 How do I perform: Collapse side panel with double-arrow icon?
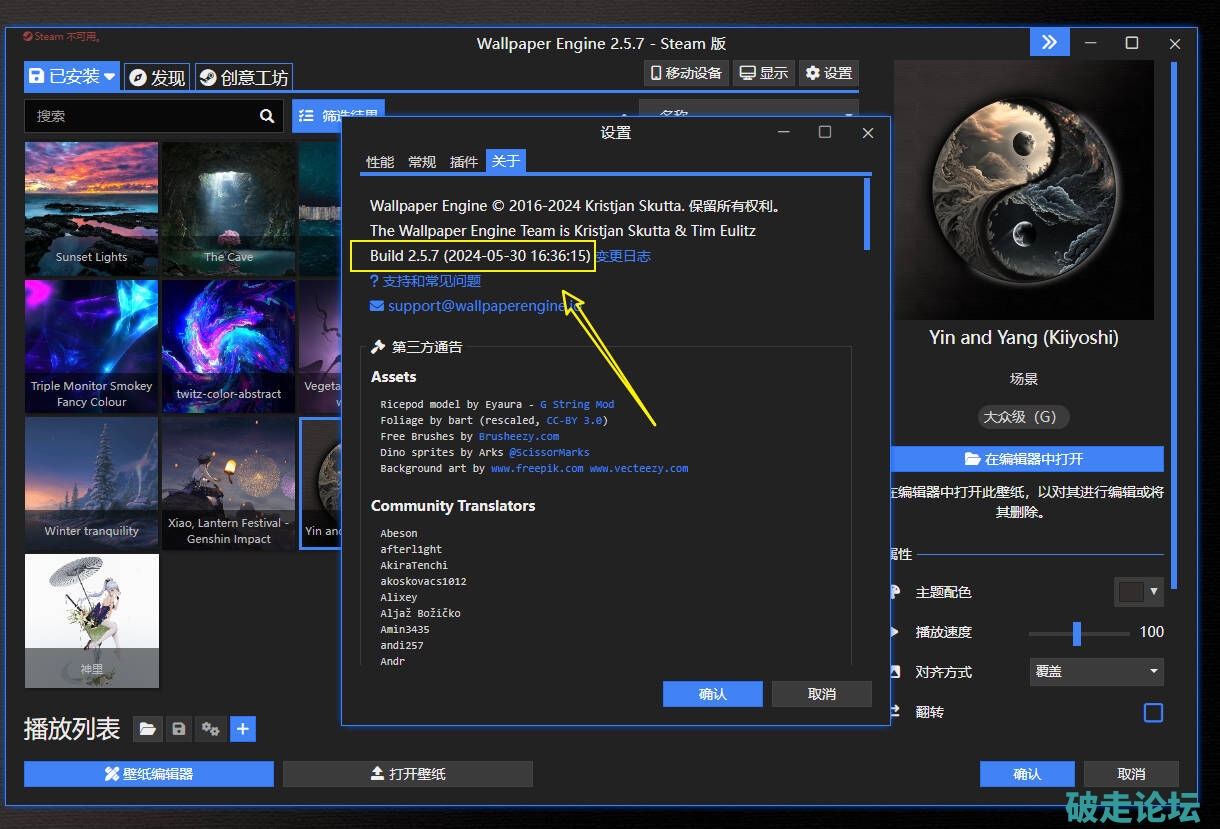click(1049, 42)
